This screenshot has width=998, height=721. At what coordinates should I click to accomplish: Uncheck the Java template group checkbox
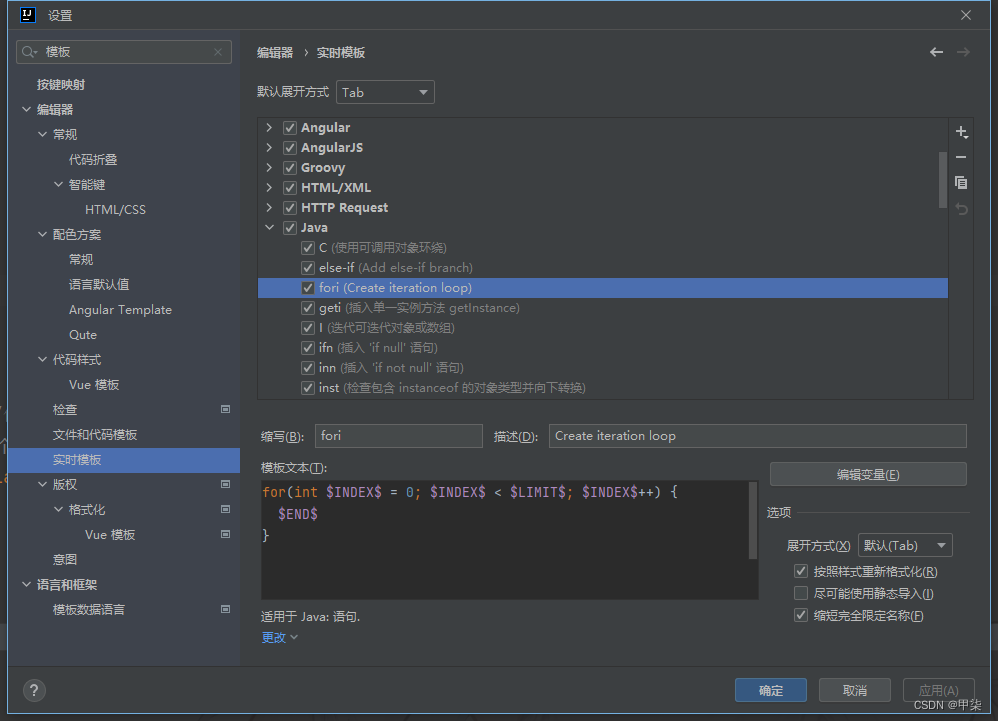click(x=289, y=227)
